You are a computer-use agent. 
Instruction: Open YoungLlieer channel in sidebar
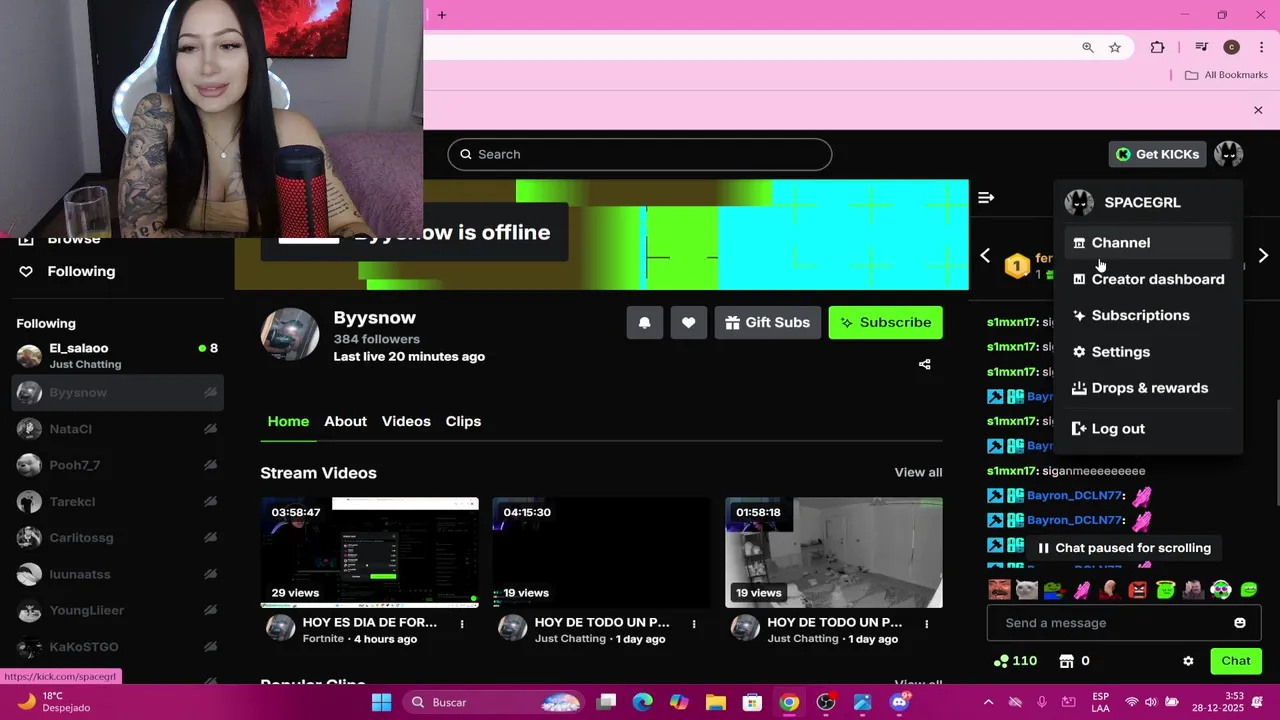tap(118, 610)
